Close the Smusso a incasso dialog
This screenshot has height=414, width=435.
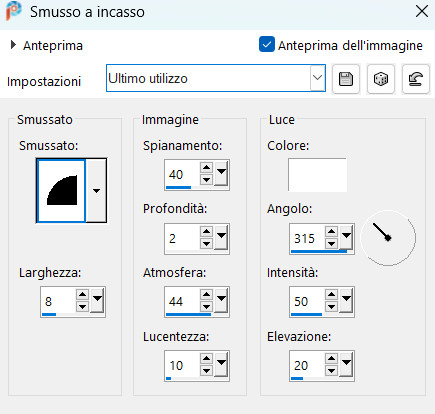(422, 12)
